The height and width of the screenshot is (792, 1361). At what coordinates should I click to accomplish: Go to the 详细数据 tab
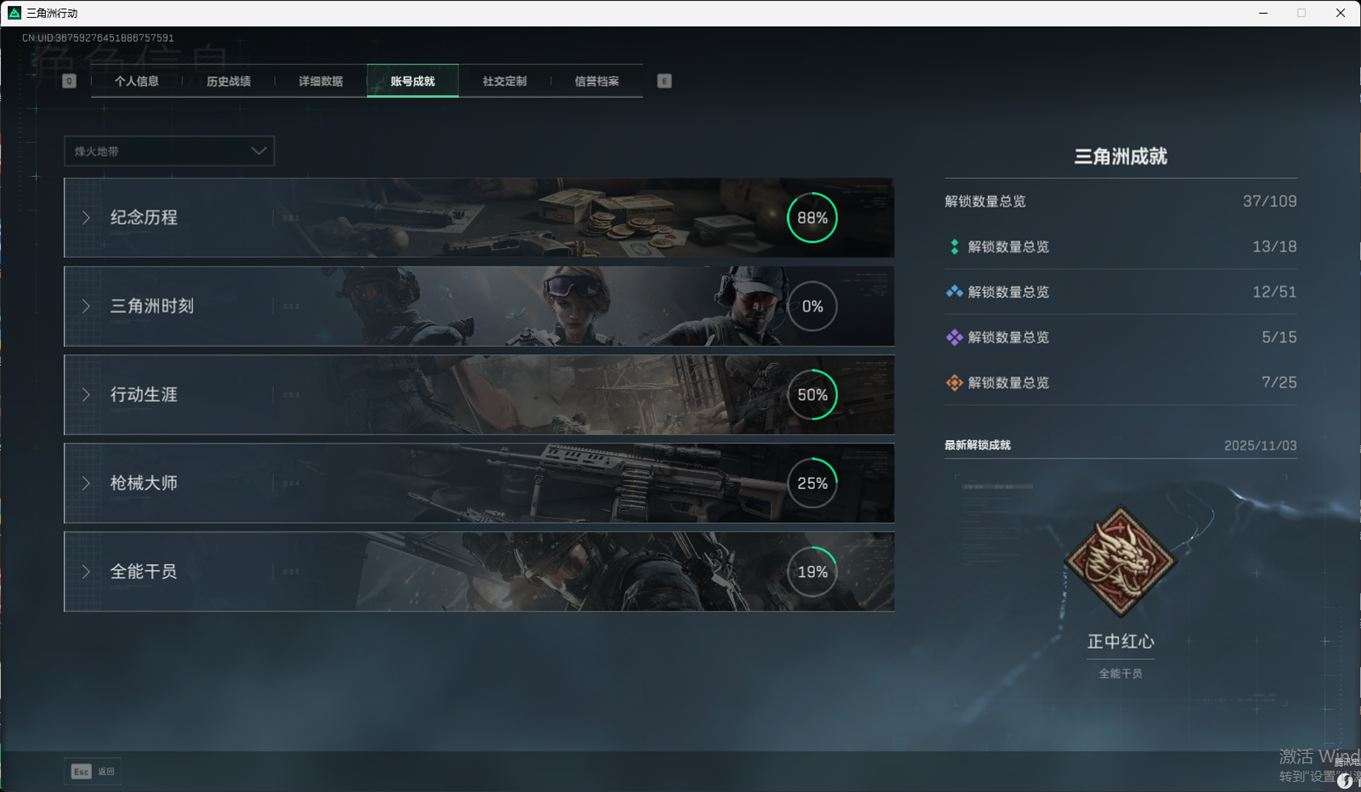(x=321, y=81)
